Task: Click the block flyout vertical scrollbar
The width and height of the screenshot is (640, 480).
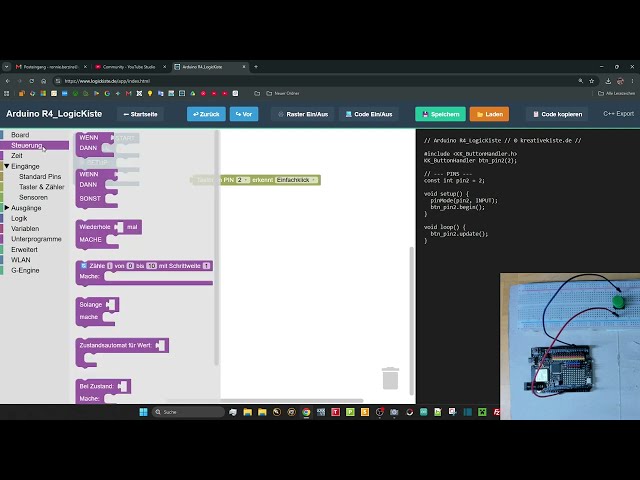Action: pyautogui.click(x=216, y=248)
